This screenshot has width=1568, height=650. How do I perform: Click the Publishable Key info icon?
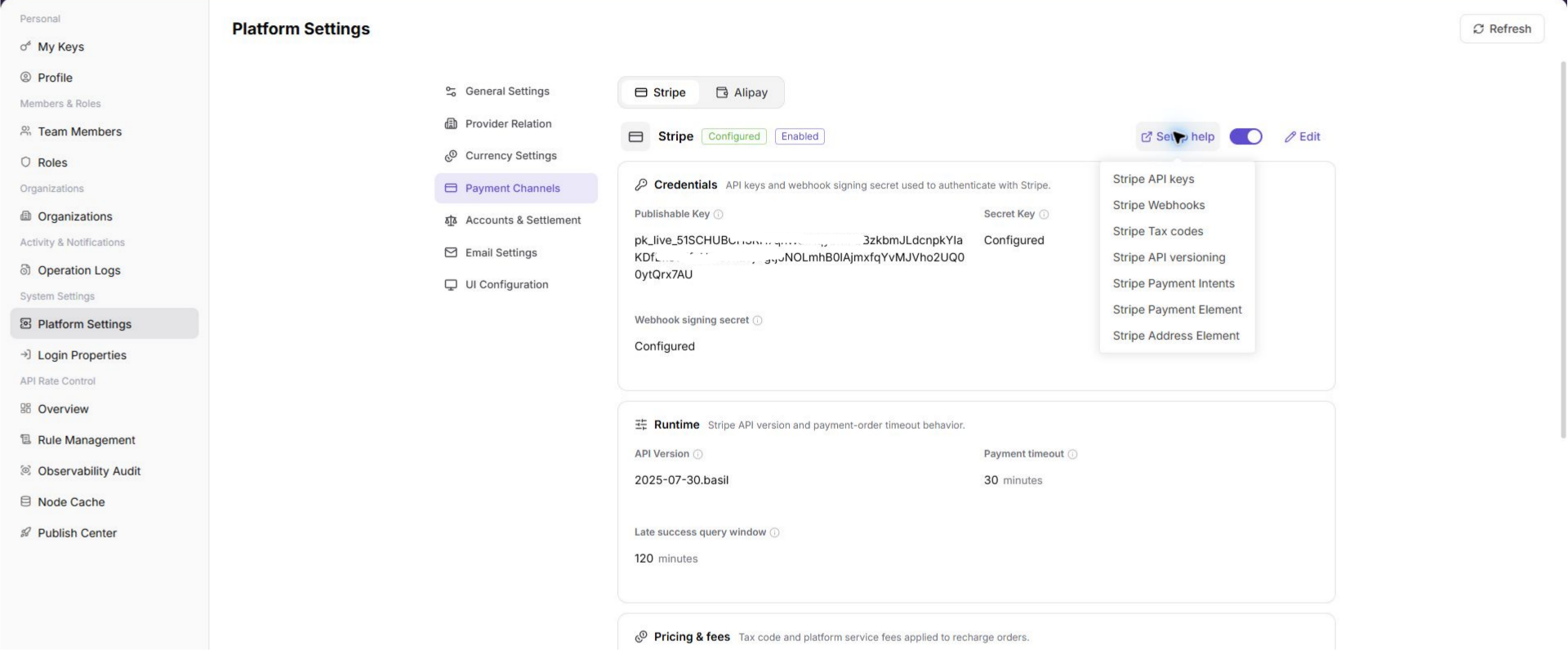tap(719, 215)
